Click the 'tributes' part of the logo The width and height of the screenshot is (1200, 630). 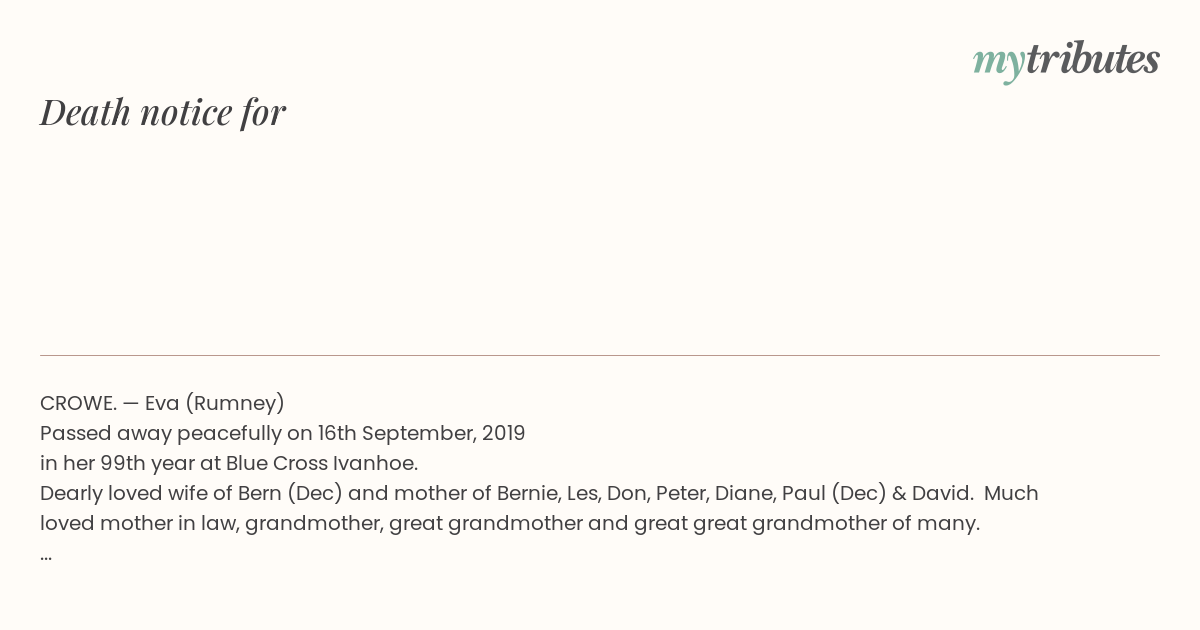point(1093,60)
